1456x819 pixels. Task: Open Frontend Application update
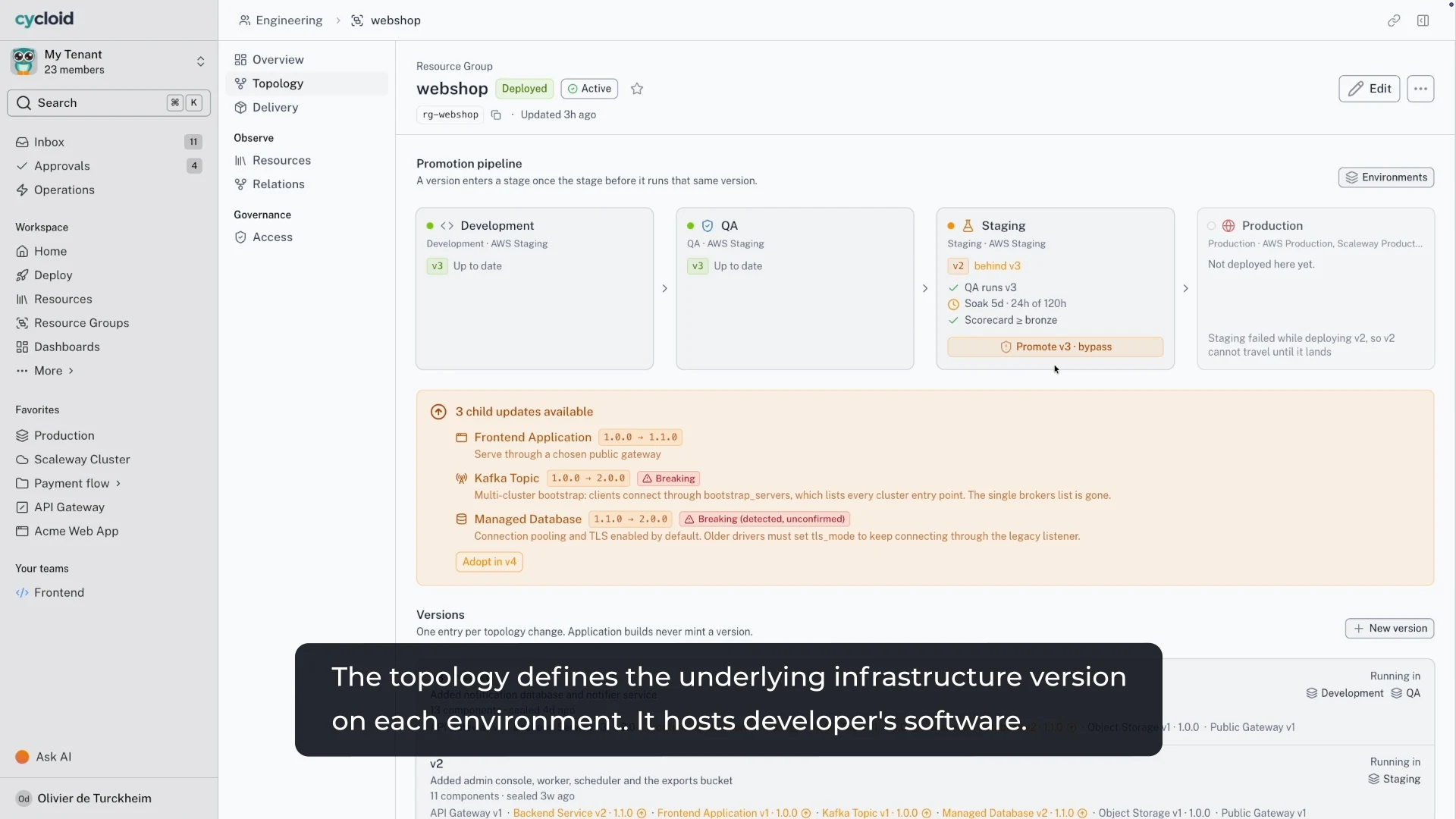tap(532, 438)
